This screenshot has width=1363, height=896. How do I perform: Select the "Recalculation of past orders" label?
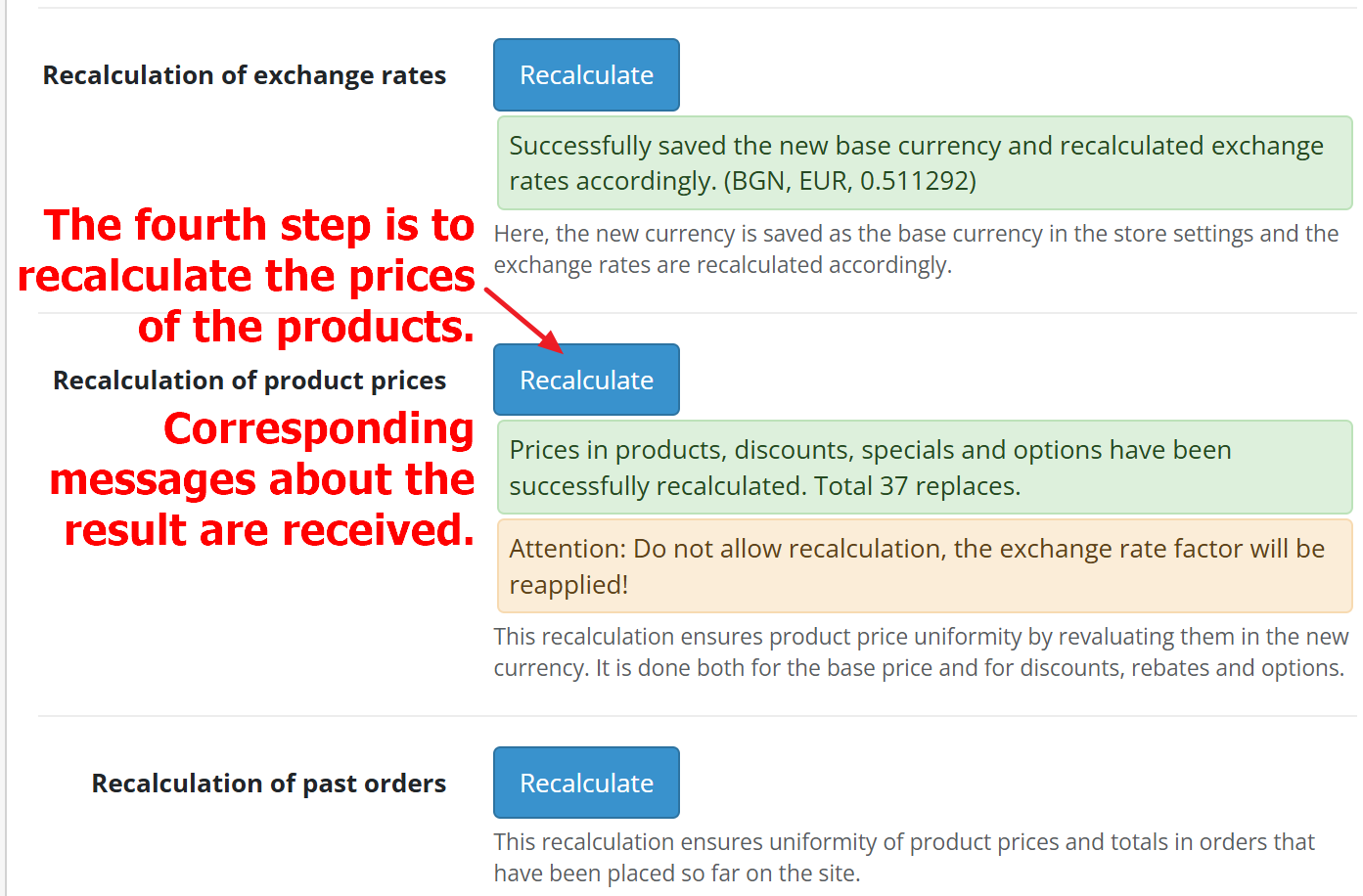click(x=269, y=784)
